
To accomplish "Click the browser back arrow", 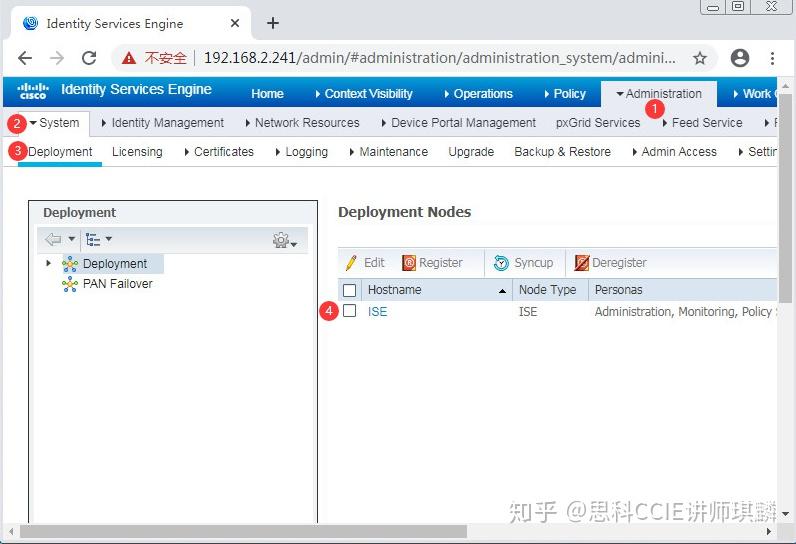I will pos(25,58).
